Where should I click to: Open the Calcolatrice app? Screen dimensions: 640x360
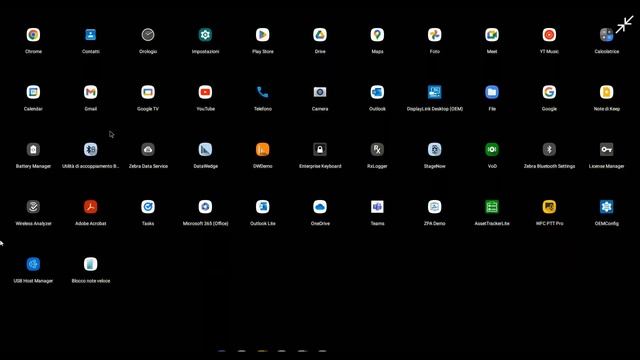click(x=607, y=35)
